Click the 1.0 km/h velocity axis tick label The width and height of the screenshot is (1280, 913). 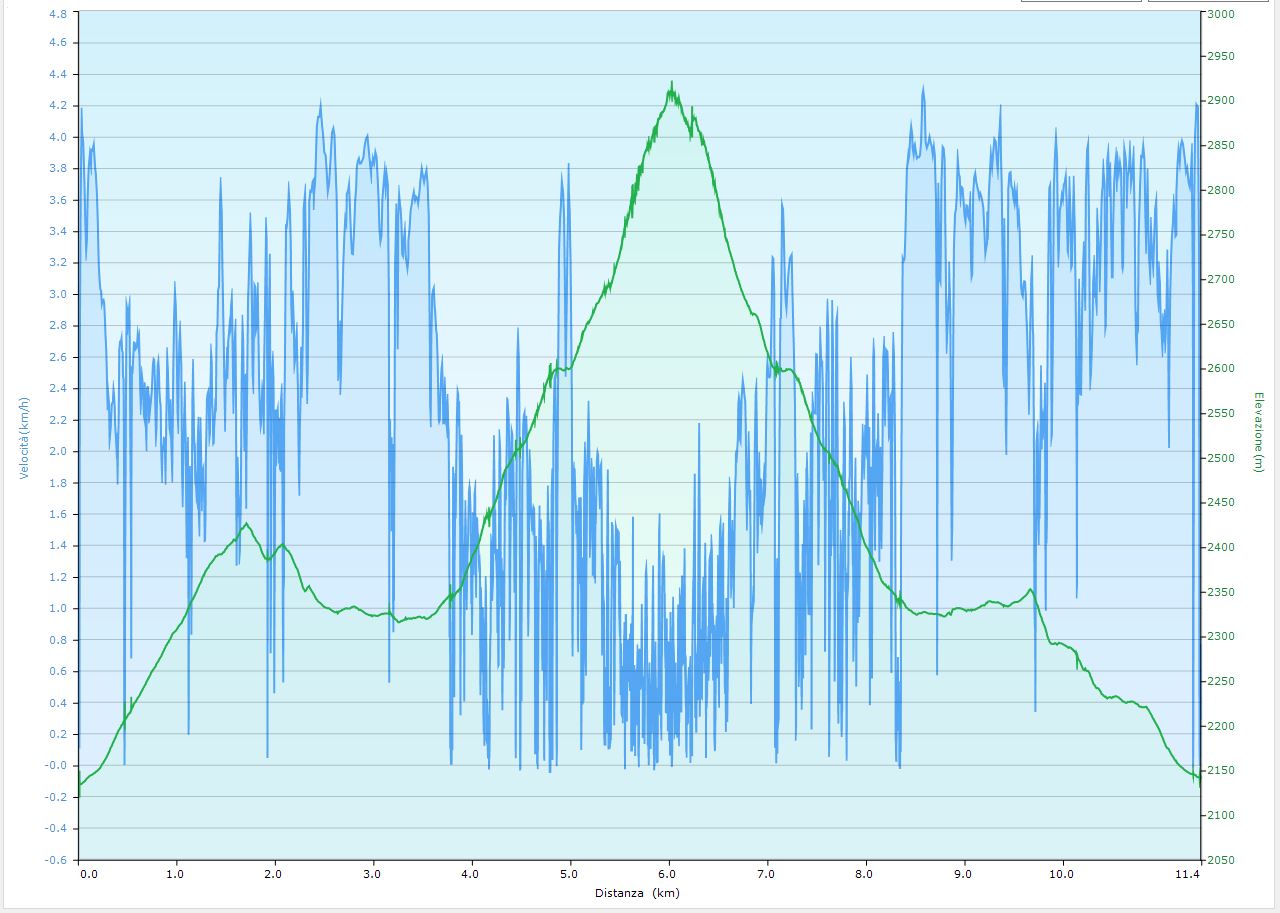[58, 608]
